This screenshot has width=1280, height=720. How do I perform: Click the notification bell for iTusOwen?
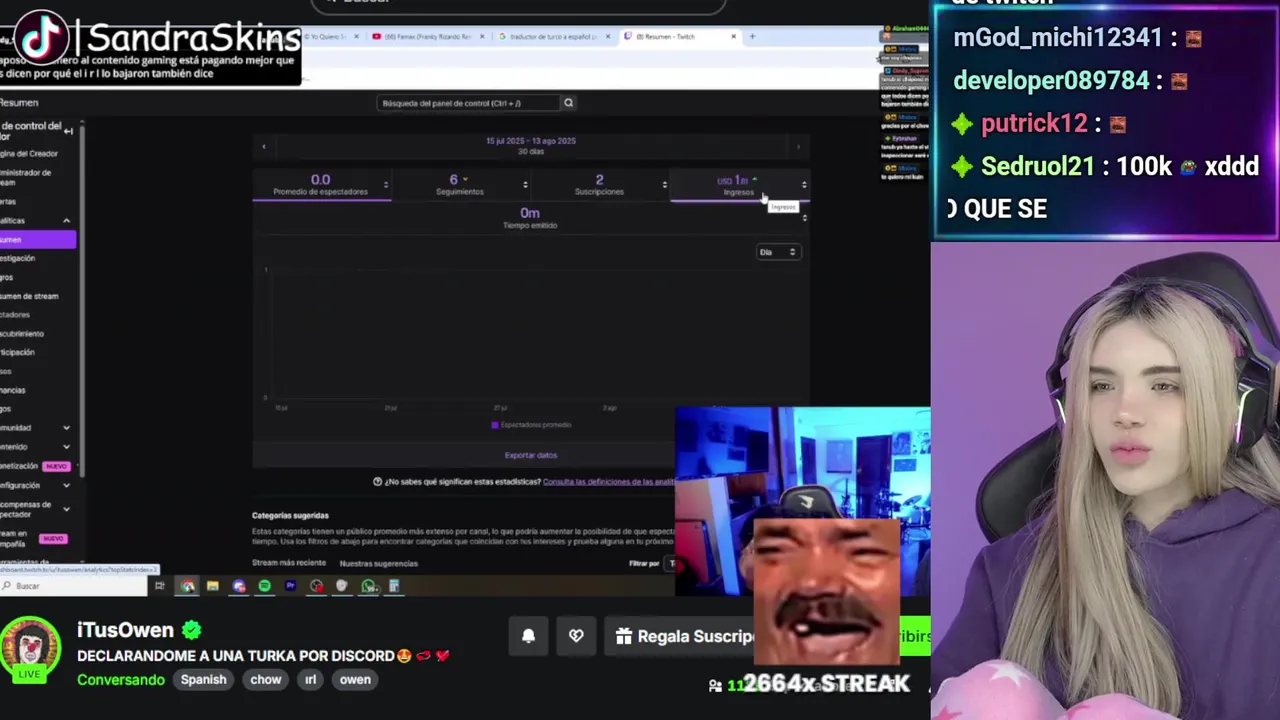[x=528, y=636]
